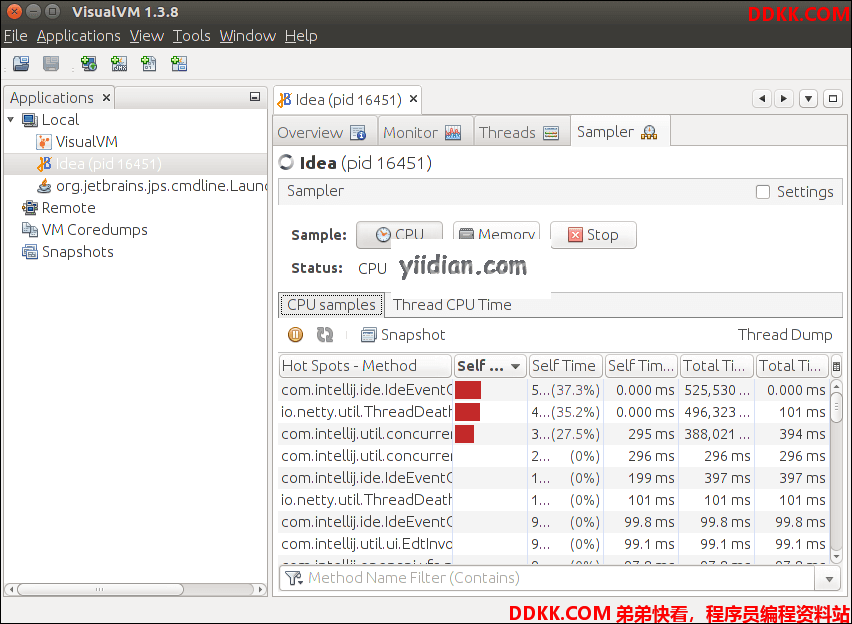The width and height of the screenshot is (852, 624).
Task: Open the Applications menu
Action: click(x=79, y=36)
